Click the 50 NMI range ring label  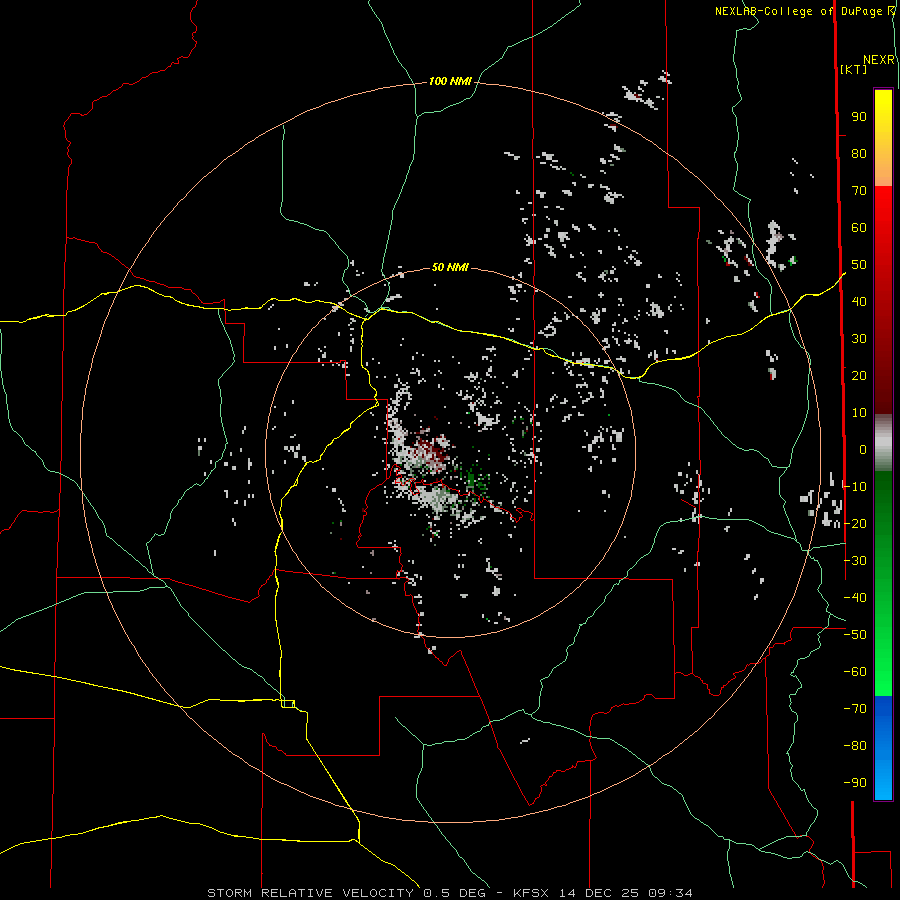450,267
